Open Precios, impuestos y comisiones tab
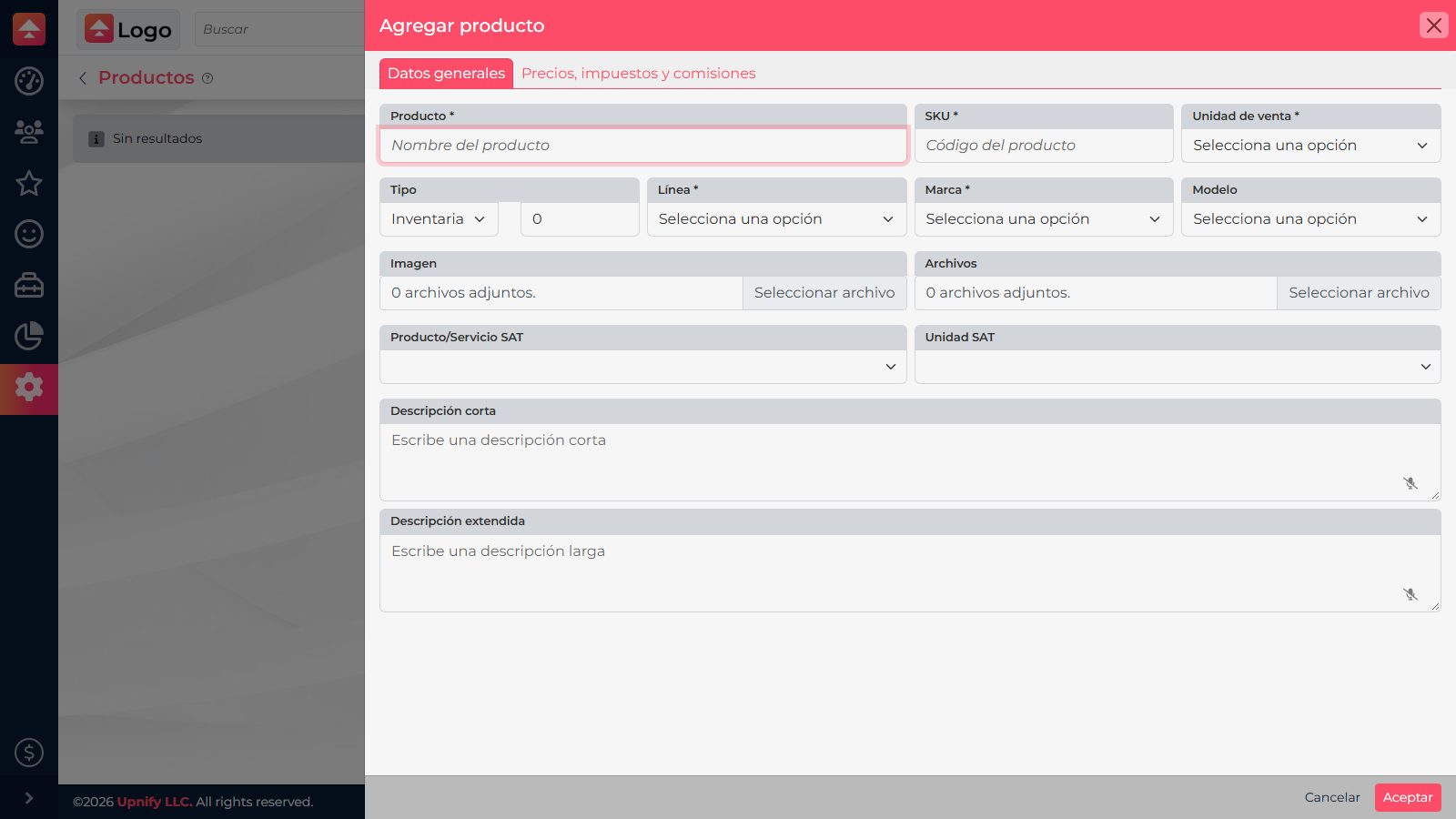The image size is (1456, 819). click(639, 74)
